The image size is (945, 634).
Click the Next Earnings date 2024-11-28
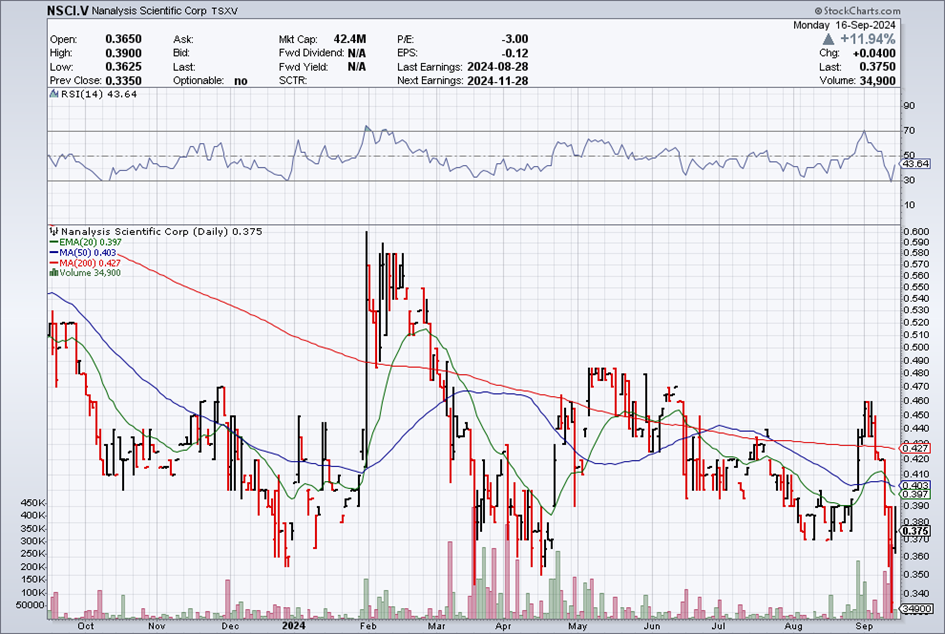point(498,81)
